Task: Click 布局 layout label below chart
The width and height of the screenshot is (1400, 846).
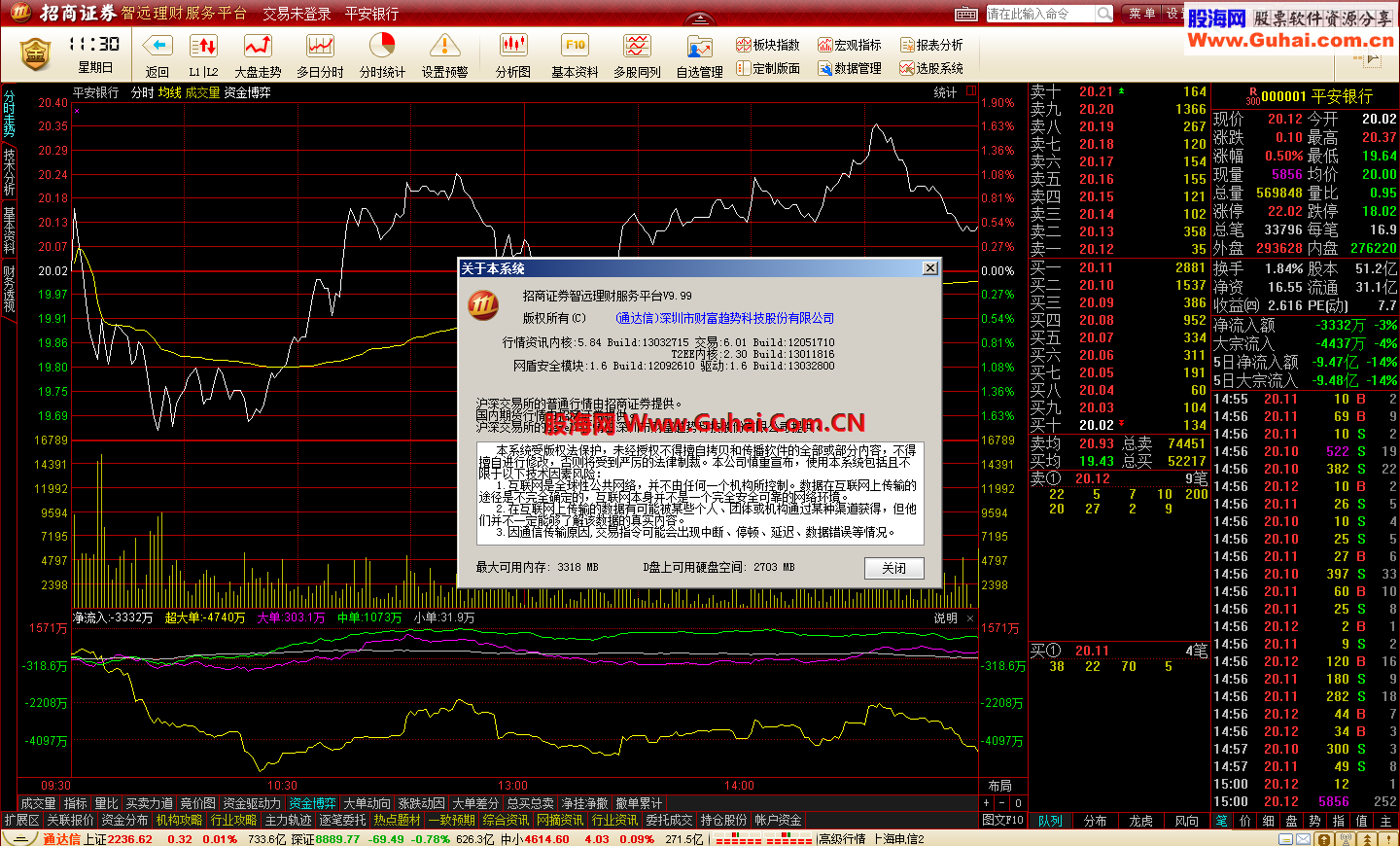Action: [x=999, y=786]
